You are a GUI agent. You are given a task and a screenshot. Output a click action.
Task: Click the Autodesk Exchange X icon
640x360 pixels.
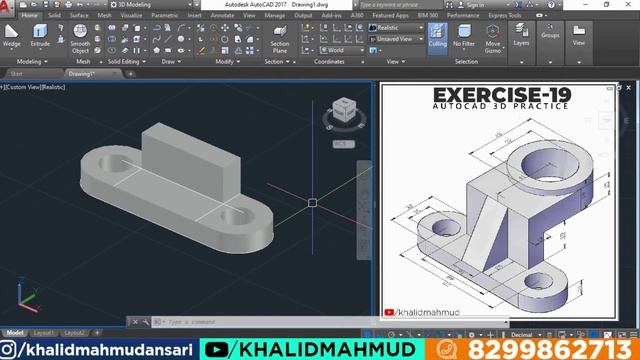pos(518,5)
